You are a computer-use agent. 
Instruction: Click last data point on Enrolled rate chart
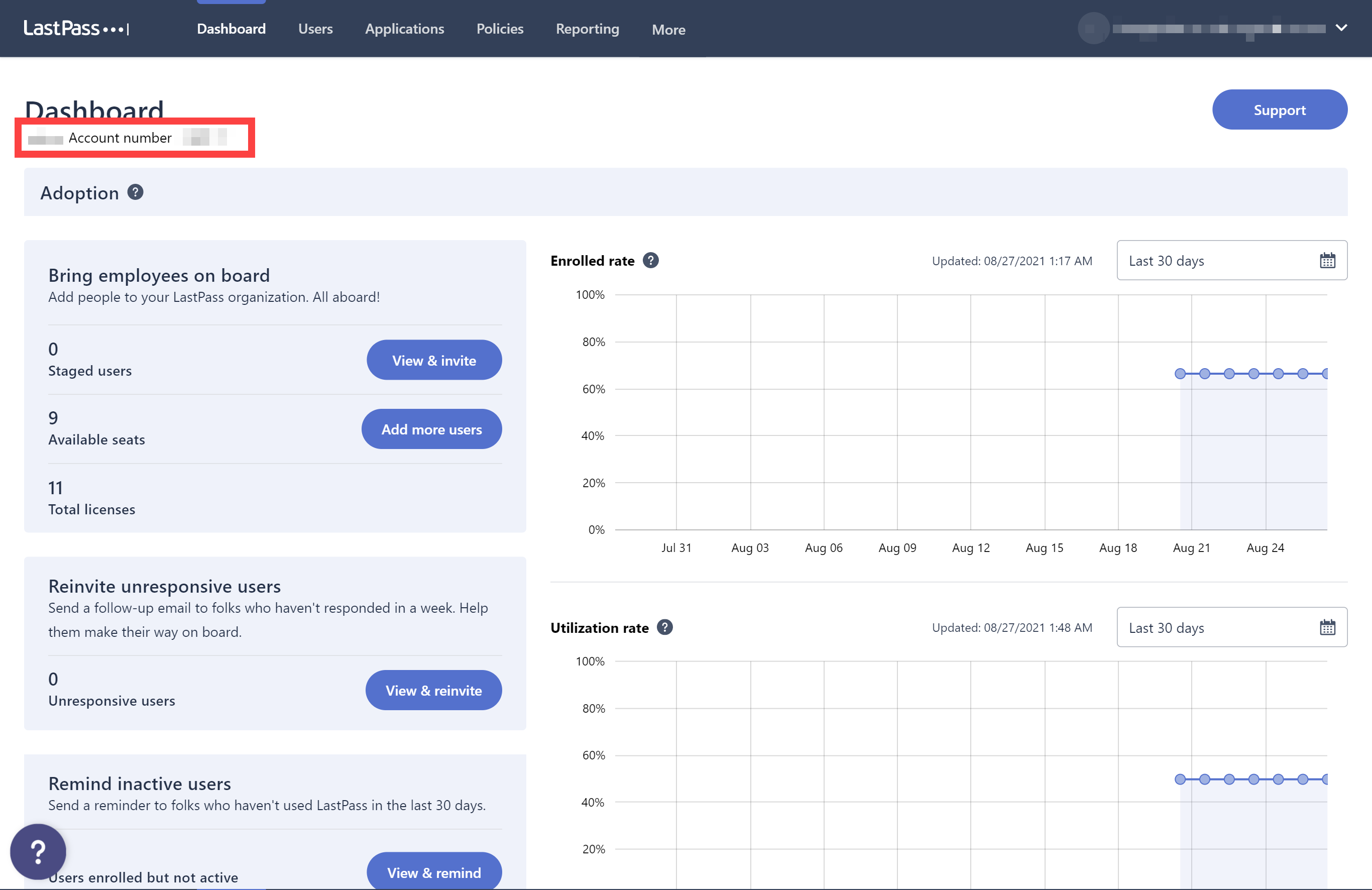pyautogui.click(x=1325, y=374)
